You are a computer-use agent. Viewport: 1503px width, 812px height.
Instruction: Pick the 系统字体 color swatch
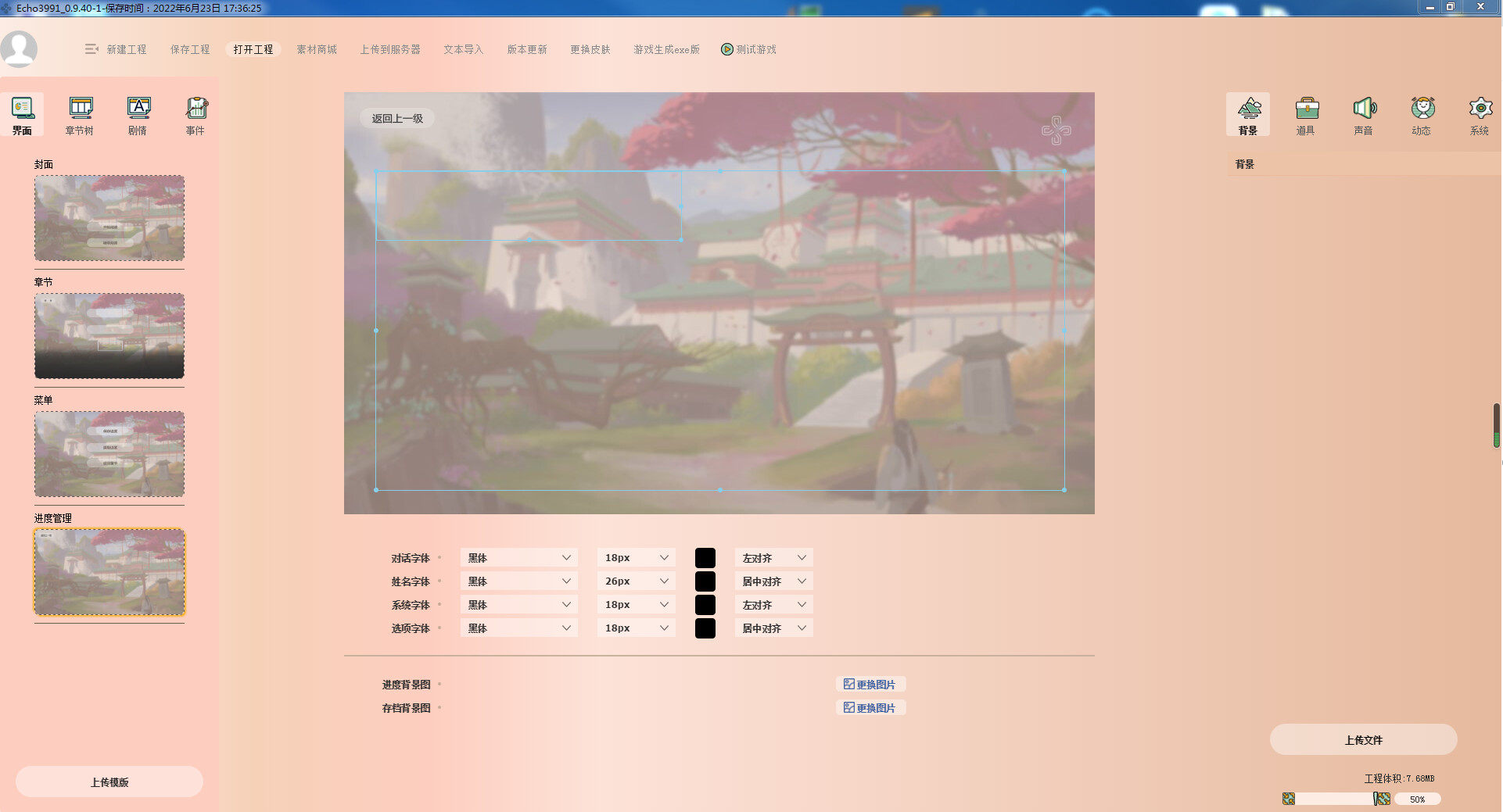click(x=705, y=604)
